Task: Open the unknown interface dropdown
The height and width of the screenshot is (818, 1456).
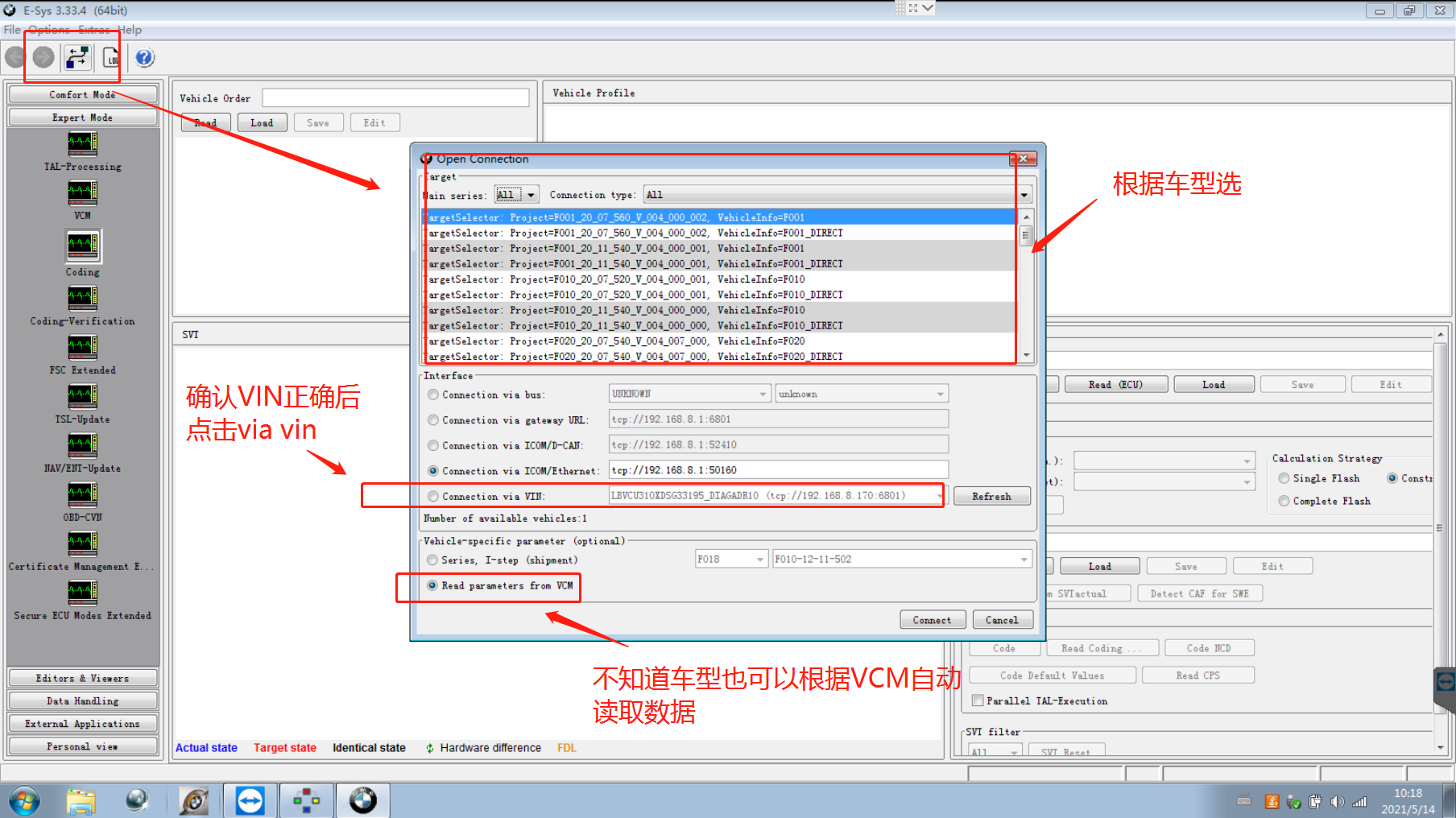Action: (862, 394)
